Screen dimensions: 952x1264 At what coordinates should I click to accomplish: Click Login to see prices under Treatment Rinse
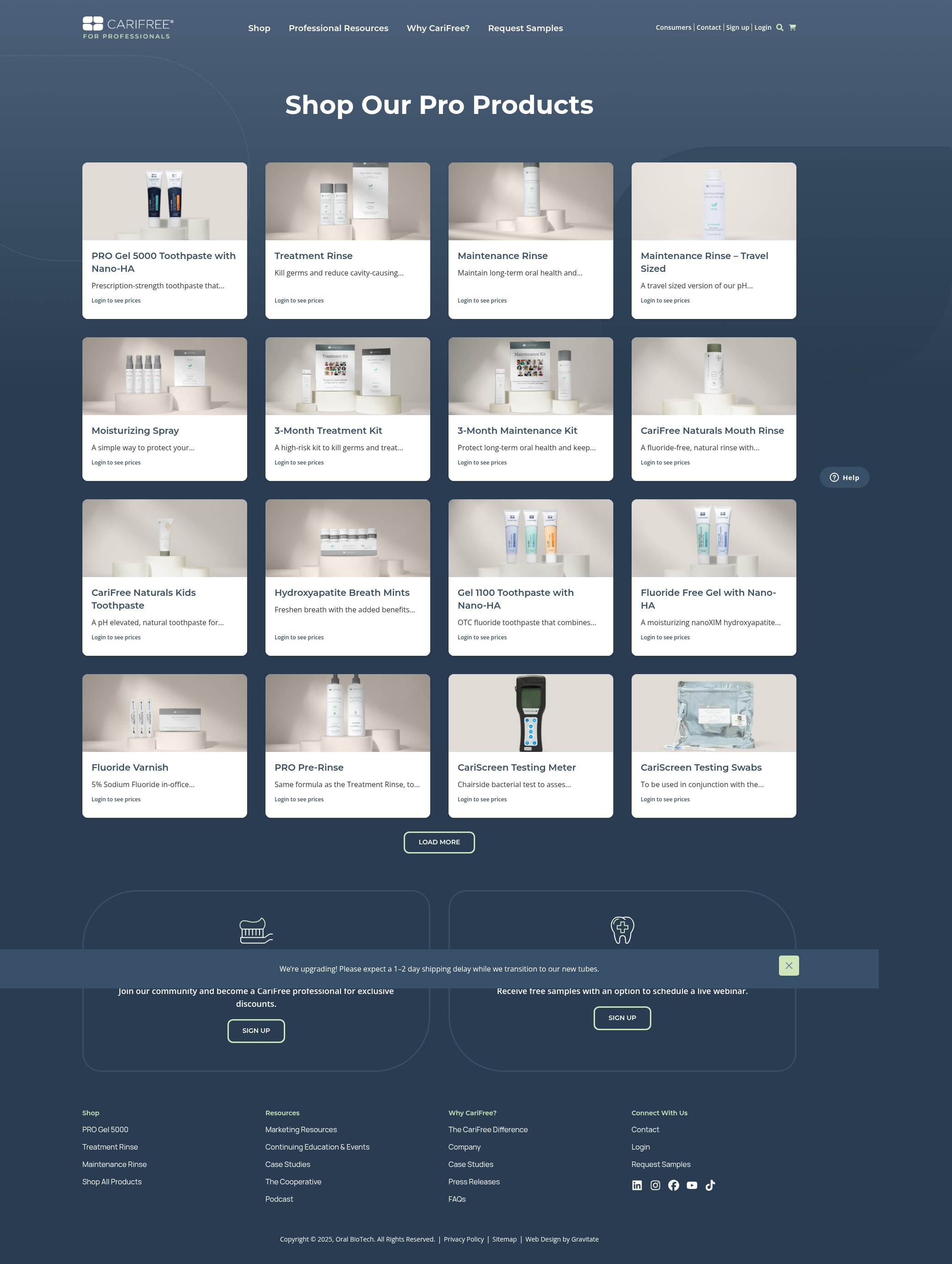coord(299,301)
